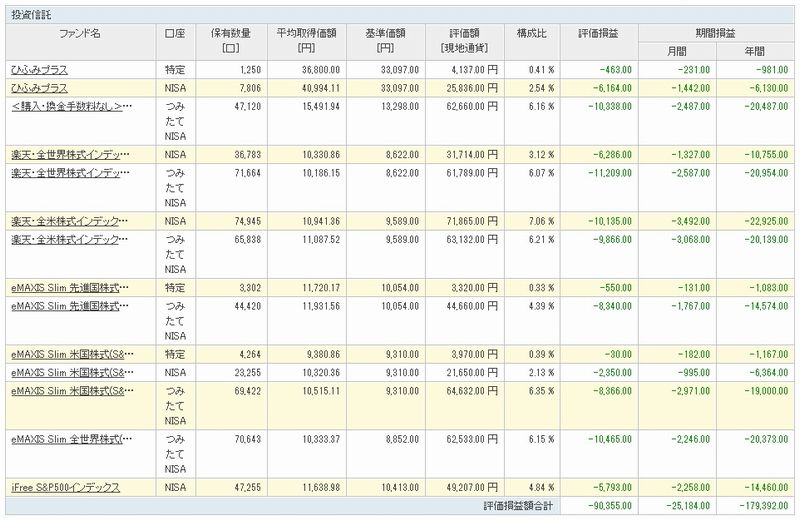This screenshot has width=800, height=521.
Task: Click the 平均取得価額 [円] column header
Action: coord(307,41)
